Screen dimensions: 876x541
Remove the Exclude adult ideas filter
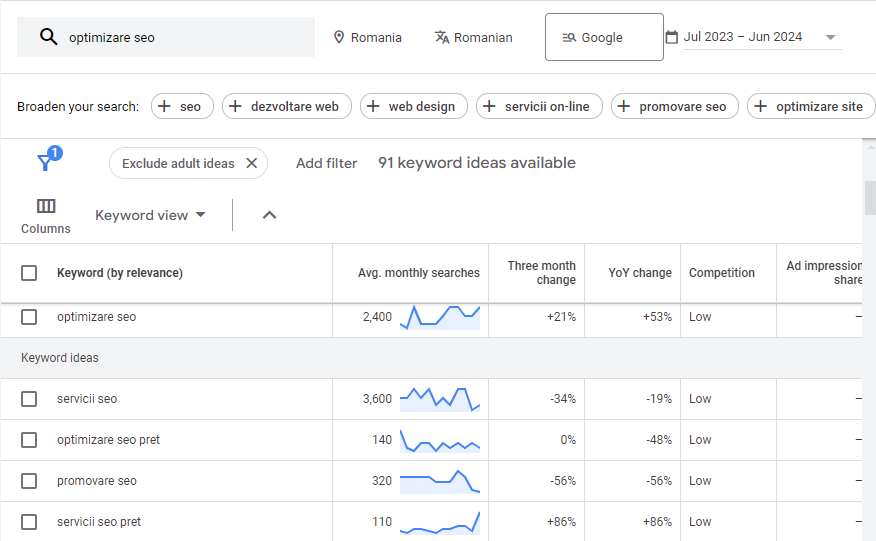(x=251, y=163)
